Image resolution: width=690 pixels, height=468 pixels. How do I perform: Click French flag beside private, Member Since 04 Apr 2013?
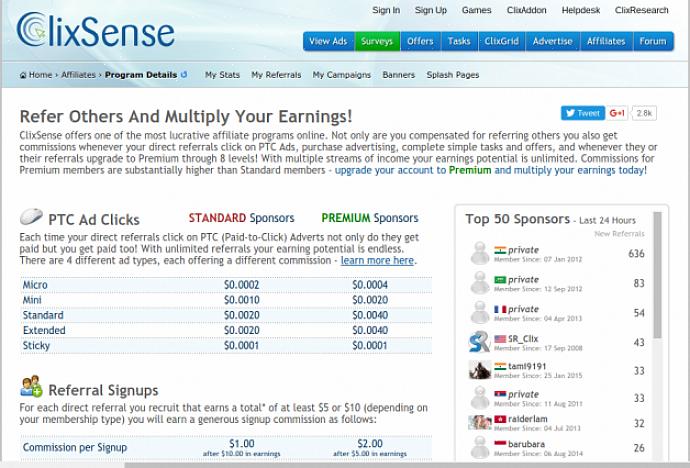tap(500, 309)
